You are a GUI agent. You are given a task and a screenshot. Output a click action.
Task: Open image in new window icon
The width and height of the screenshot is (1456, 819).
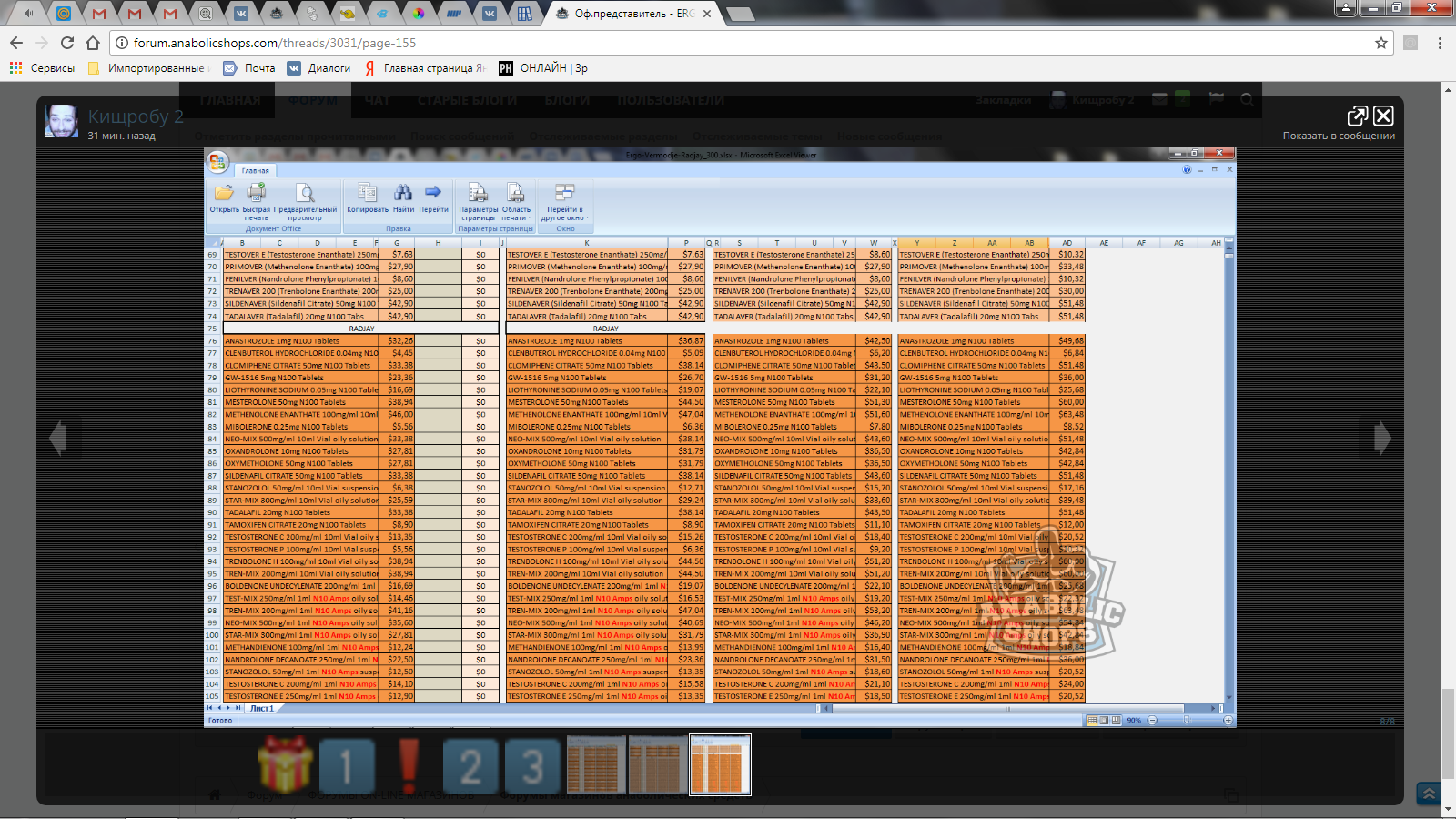1357,116
